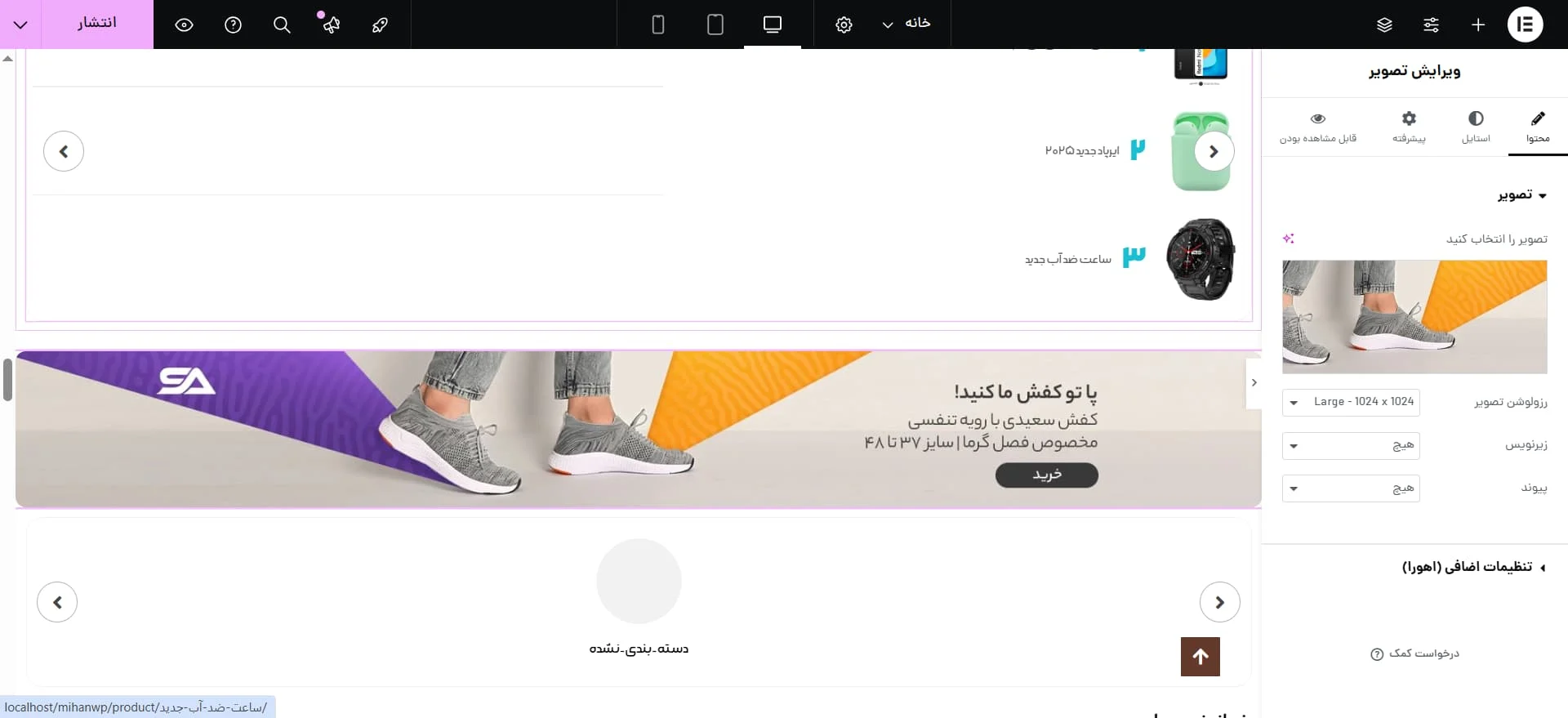
Task: Open page settings gear icon
Action: (844, 25)
